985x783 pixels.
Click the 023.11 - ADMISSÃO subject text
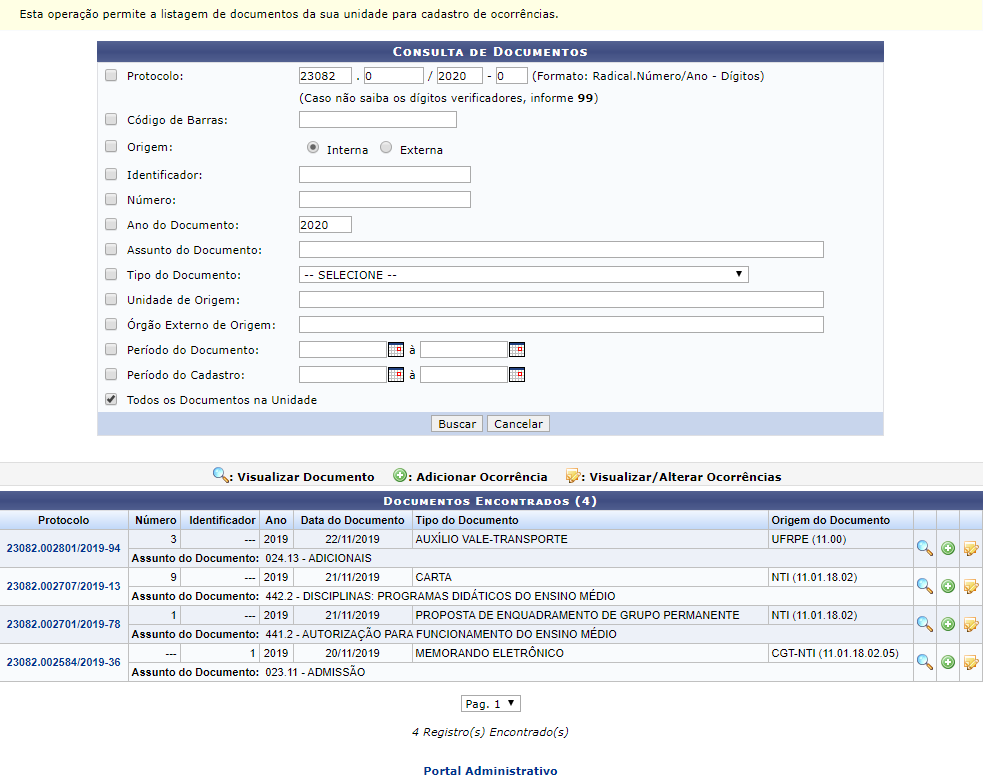click(315, 672)
